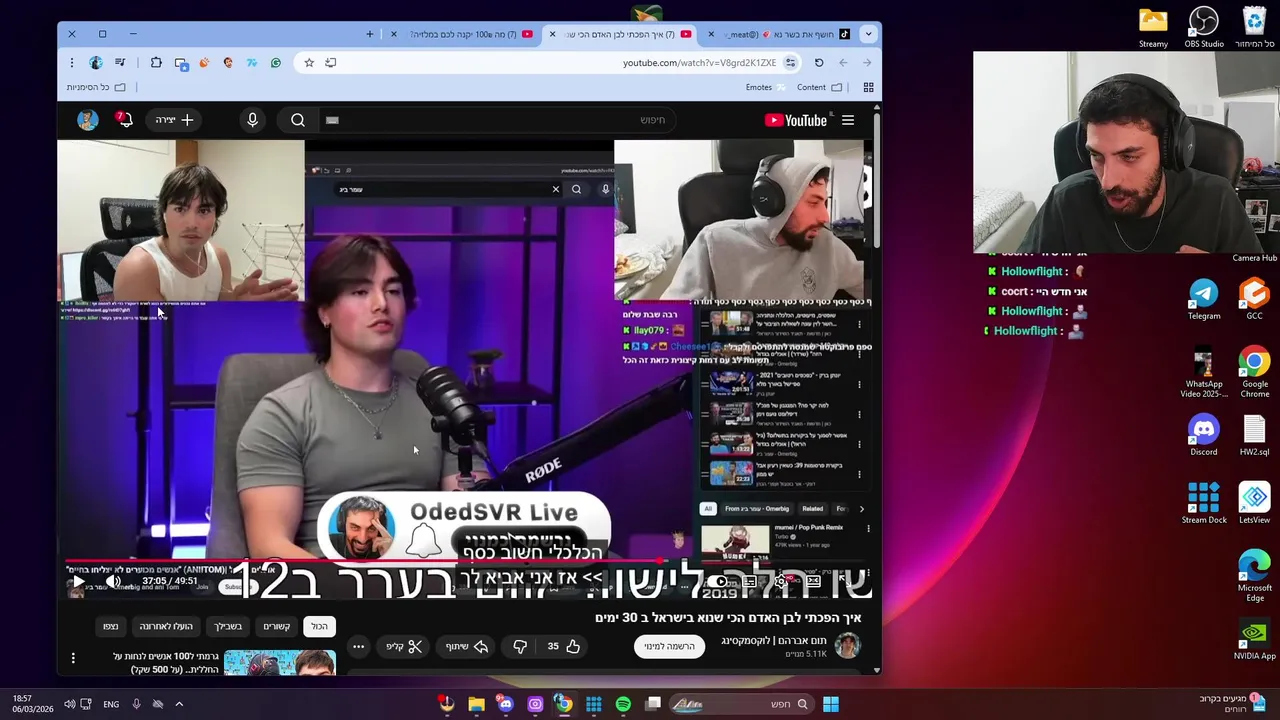Start voice search with the microphone icon
This screenshot has width=1280, height=720.
point(252,120)
